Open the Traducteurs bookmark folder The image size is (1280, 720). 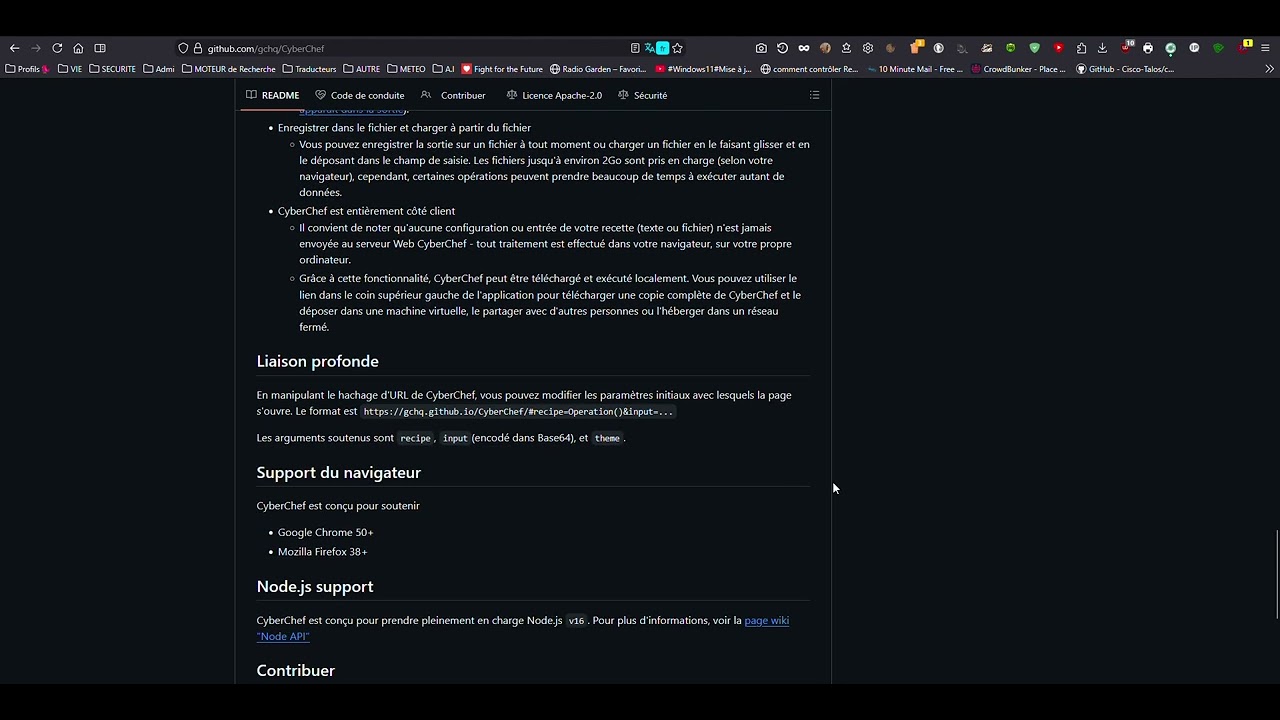click(310, 69)
